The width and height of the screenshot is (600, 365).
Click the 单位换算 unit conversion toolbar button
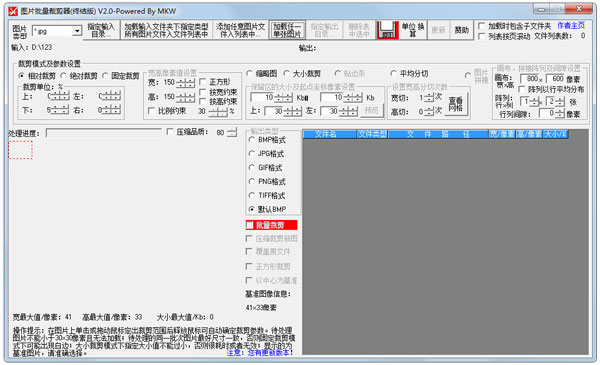[x=413, y=29]
